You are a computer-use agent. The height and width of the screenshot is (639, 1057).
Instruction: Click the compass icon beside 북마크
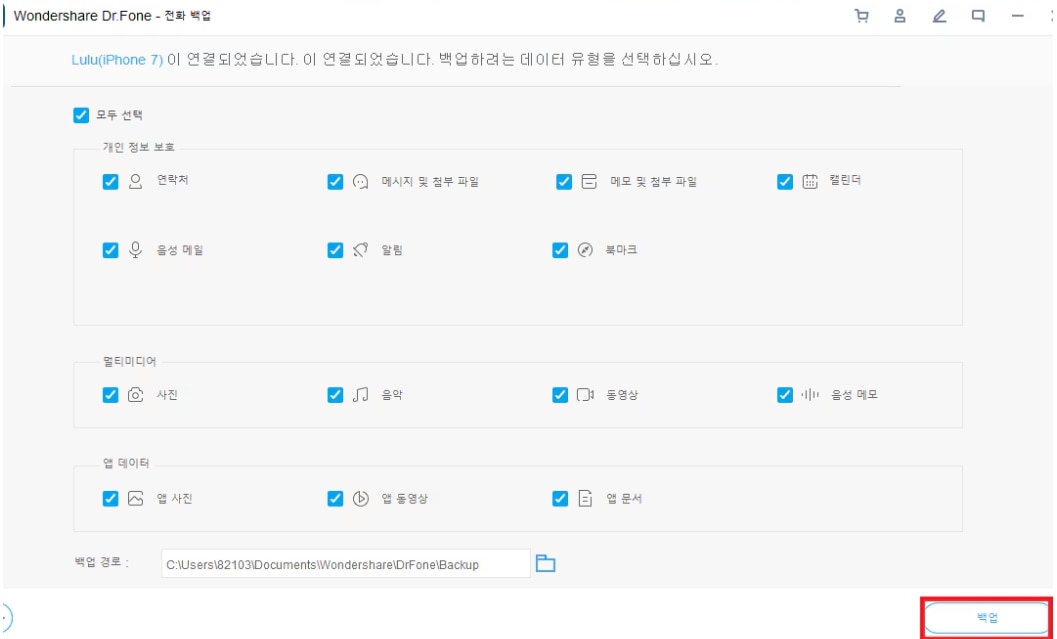[585, 250]
